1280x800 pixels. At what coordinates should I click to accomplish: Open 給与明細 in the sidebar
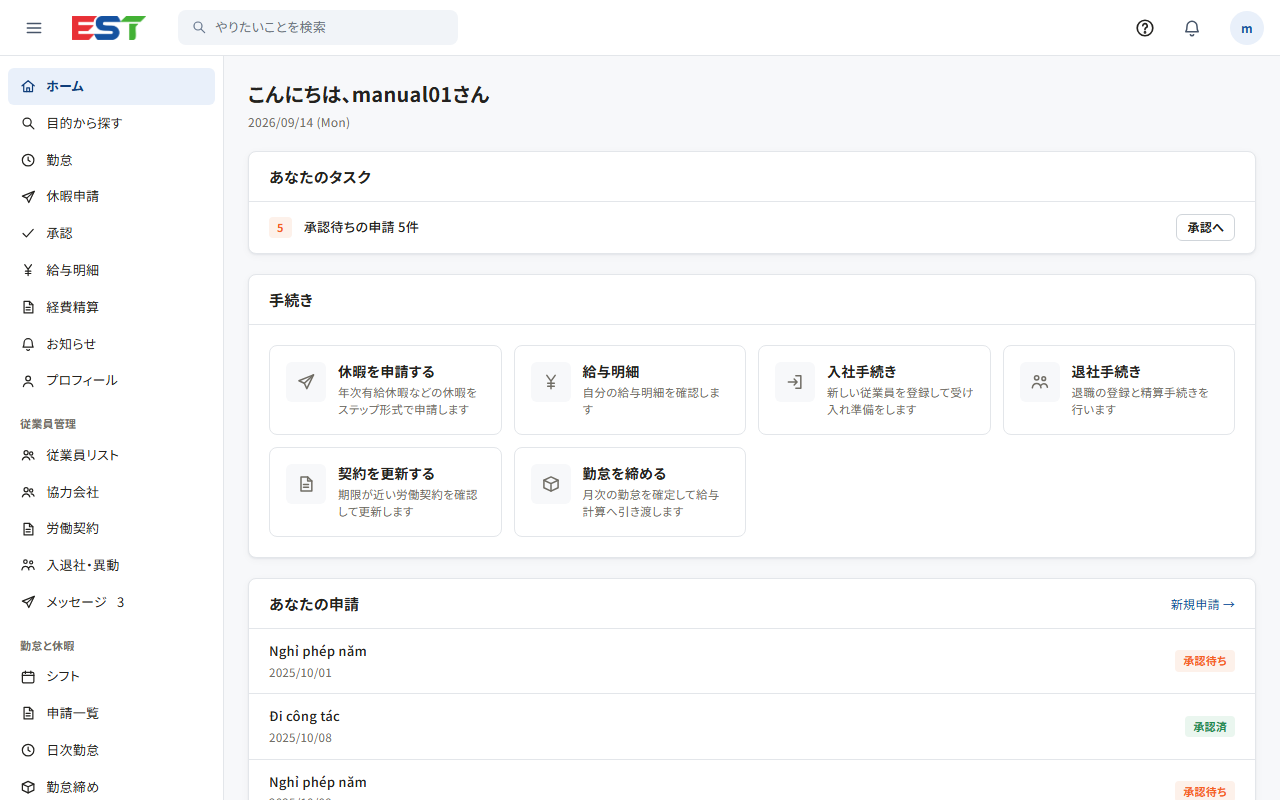[111, 270]
